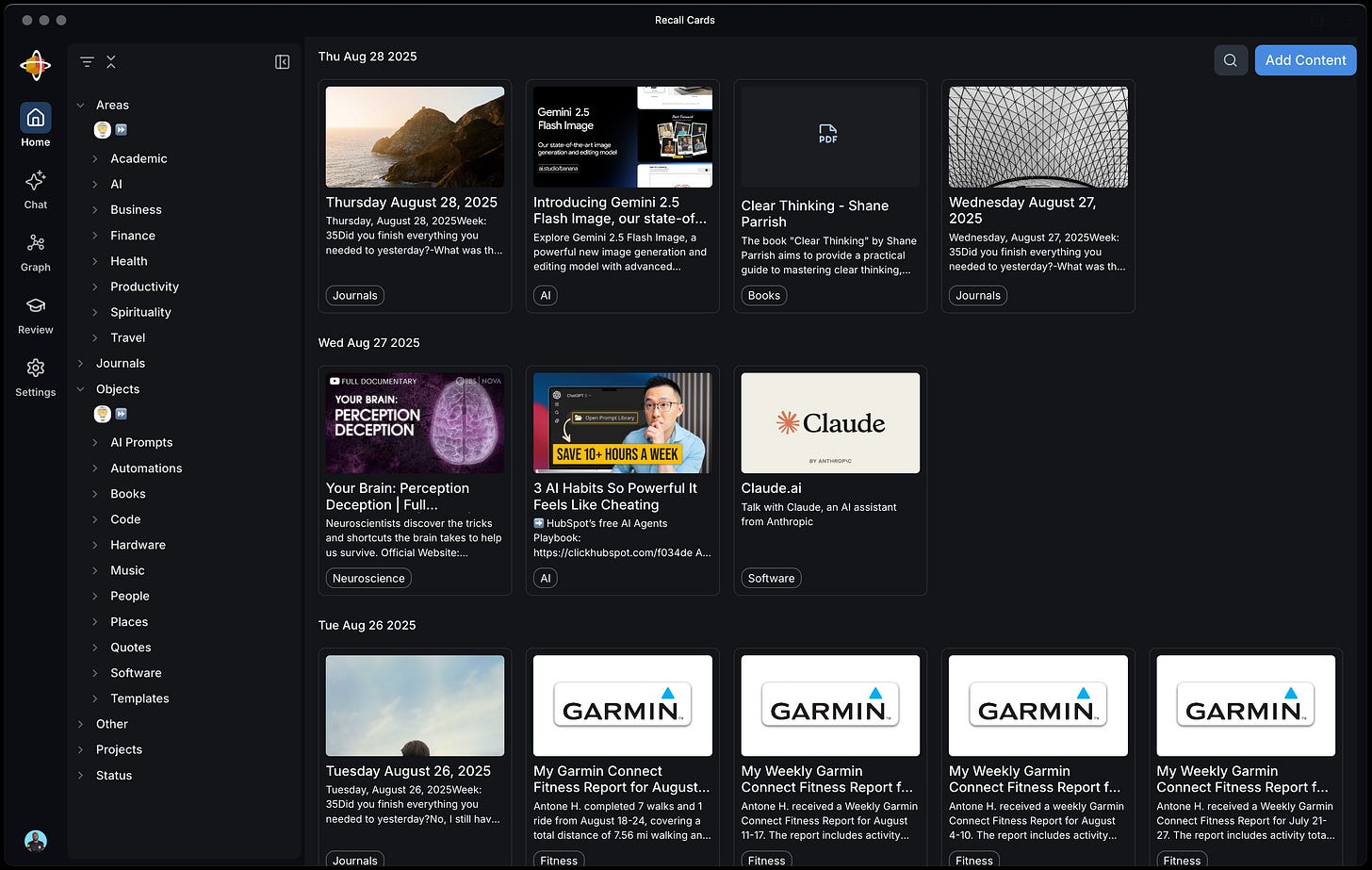Click the 'Clear Thinking - Shane Parrish' title
This screenshot has width=1372, height=870.
815,213
